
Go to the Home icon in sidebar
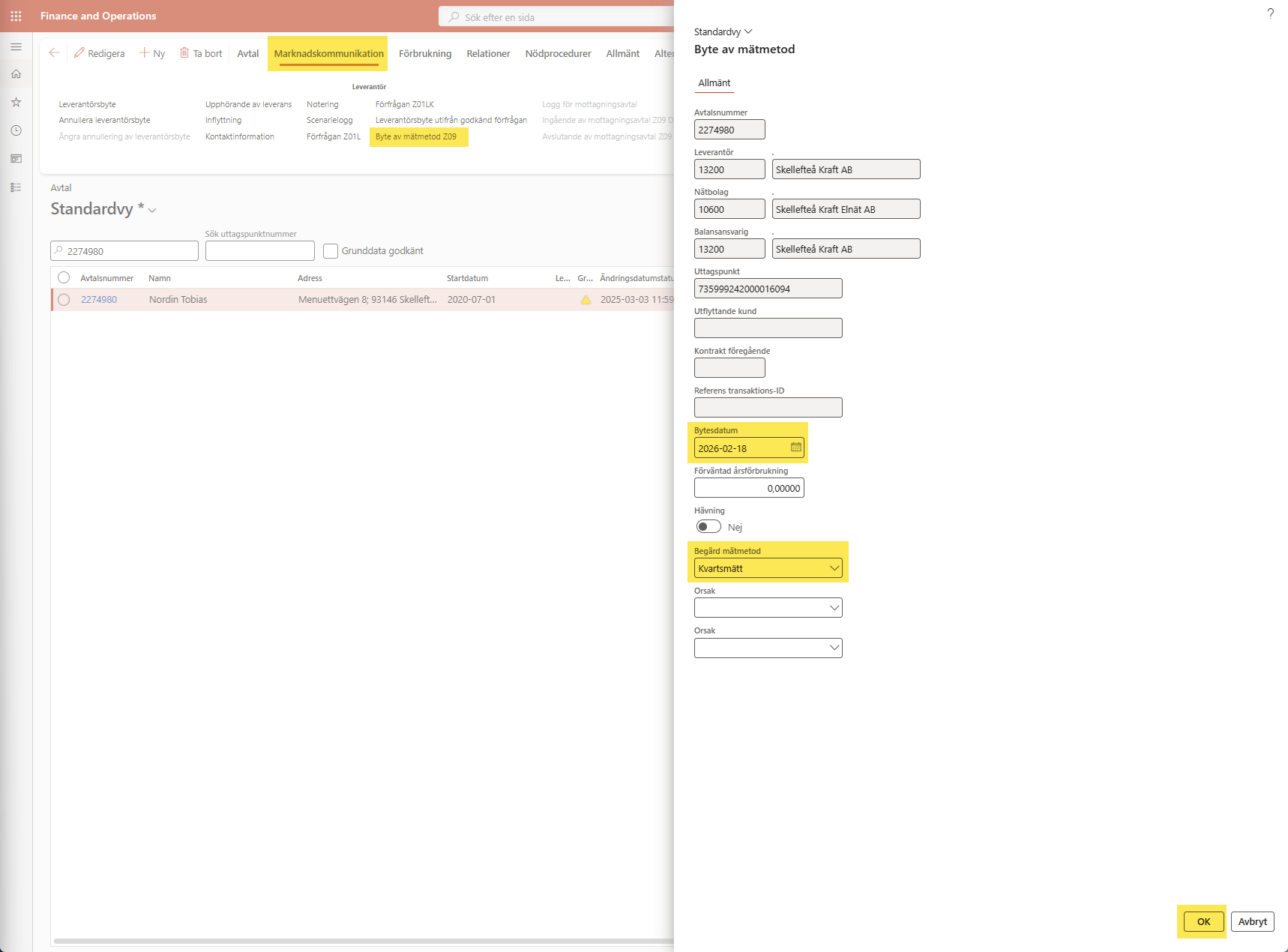pyautogui.click(x=16, y=74)
